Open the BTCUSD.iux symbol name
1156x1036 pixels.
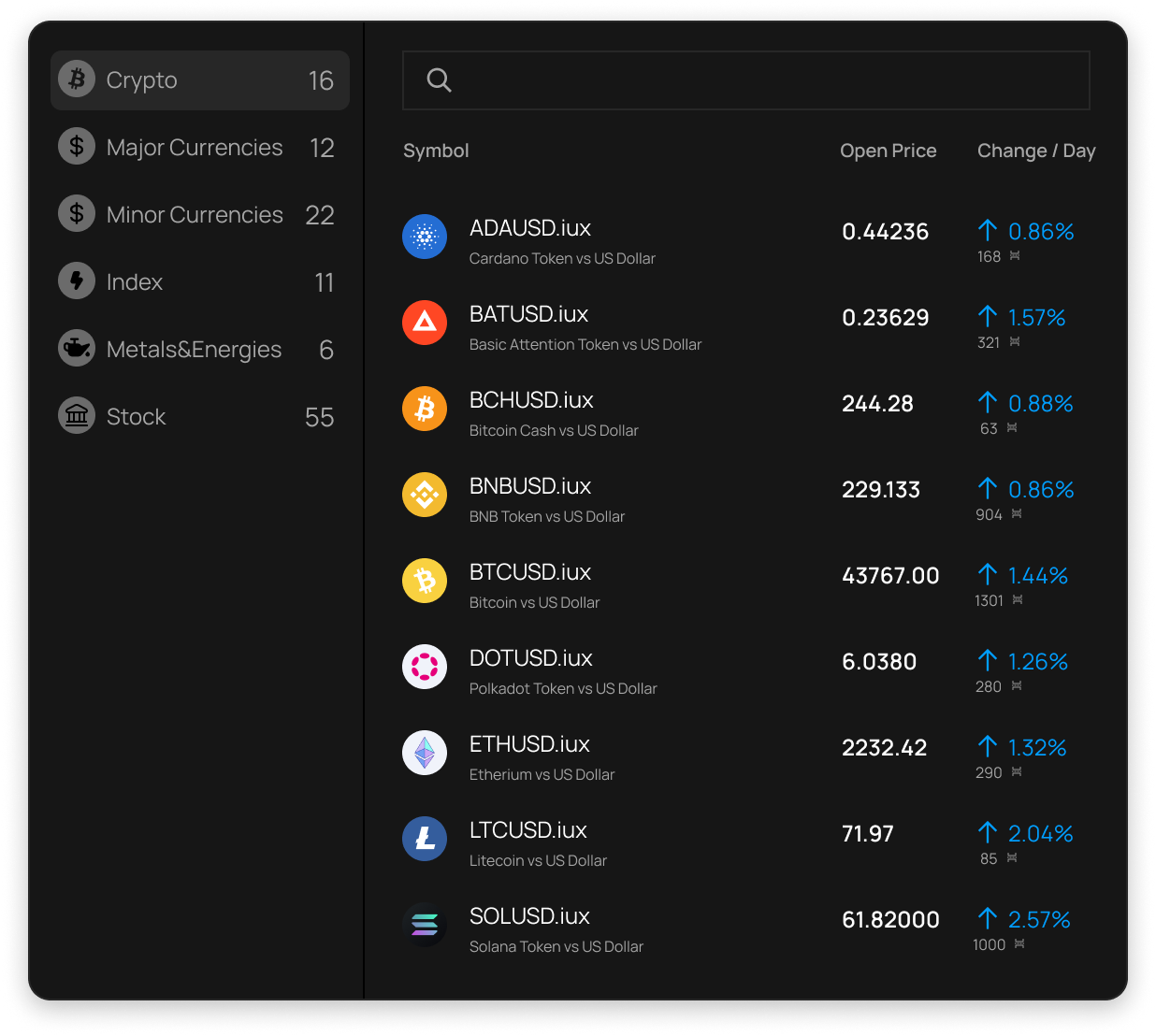530,572
